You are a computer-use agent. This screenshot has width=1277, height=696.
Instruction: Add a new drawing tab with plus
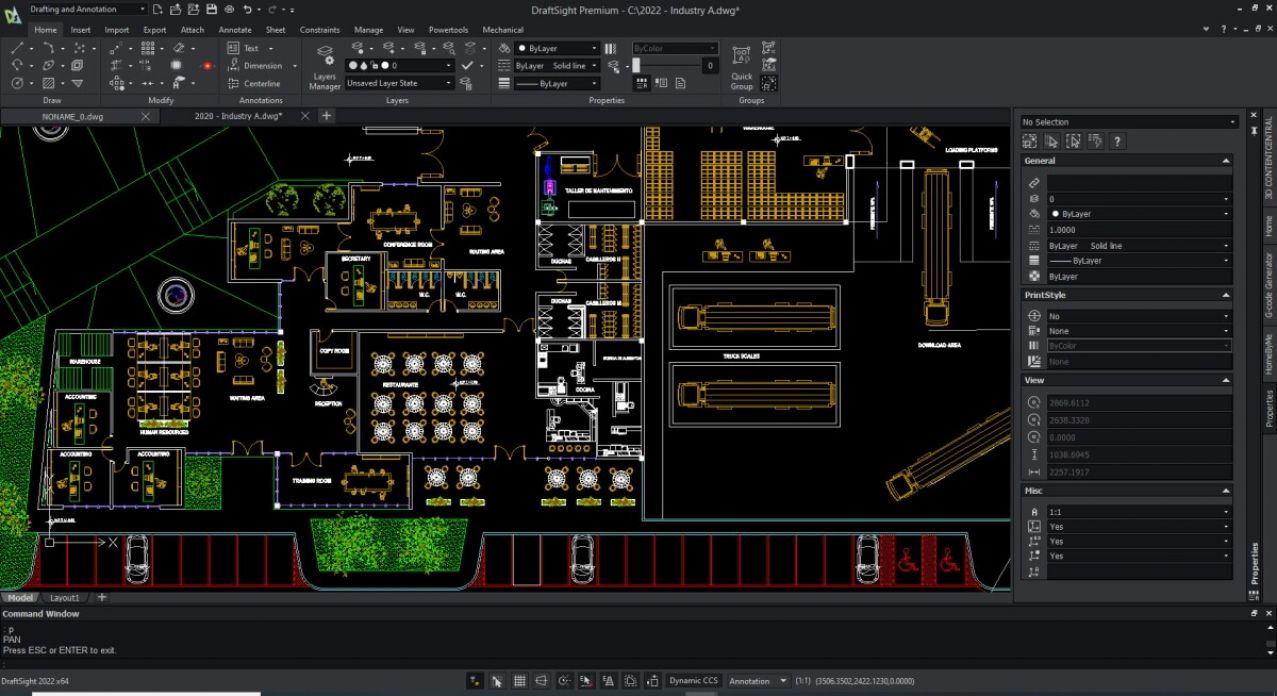[x=326, y=116]
